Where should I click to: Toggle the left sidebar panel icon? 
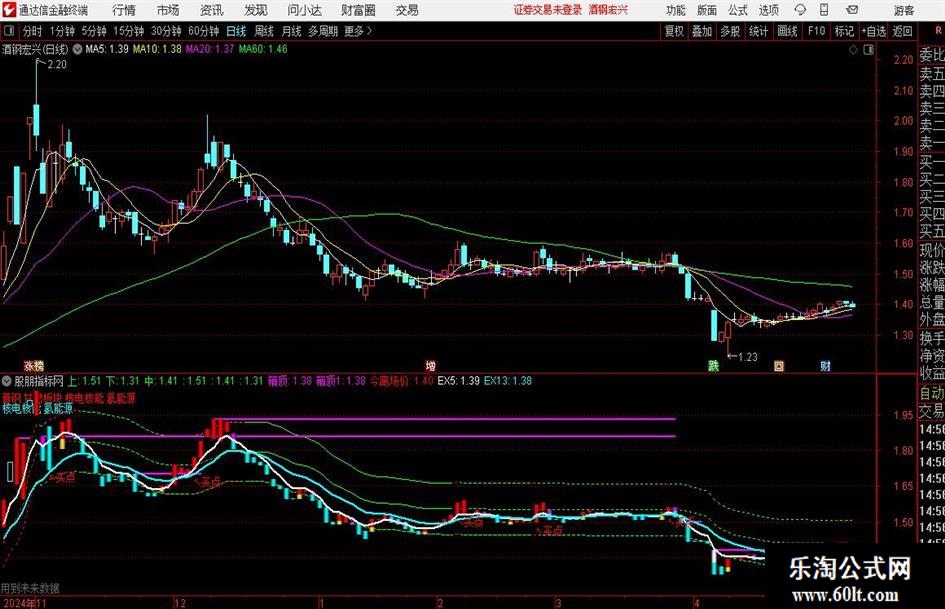click(x=8, y=31)
